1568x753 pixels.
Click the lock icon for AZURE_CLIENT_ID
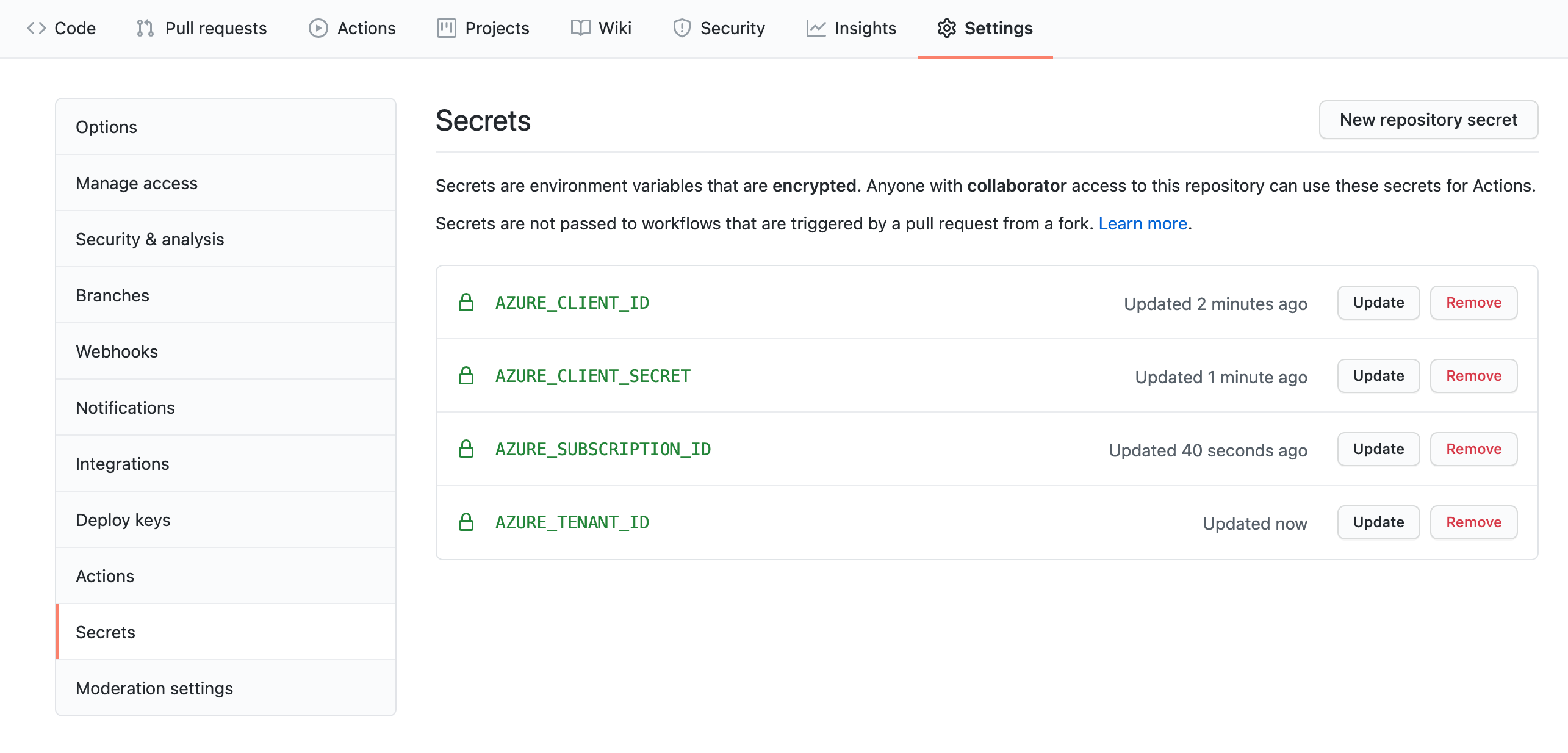tap(465, 302)
